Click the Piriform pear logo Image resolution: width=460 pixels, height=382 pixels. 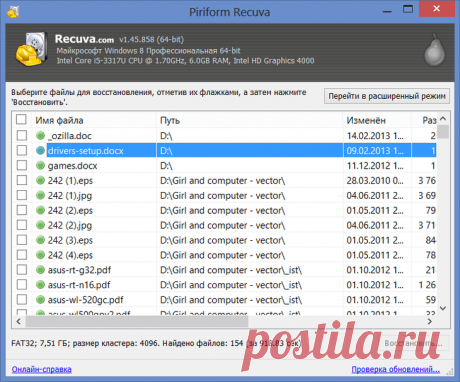434,50
